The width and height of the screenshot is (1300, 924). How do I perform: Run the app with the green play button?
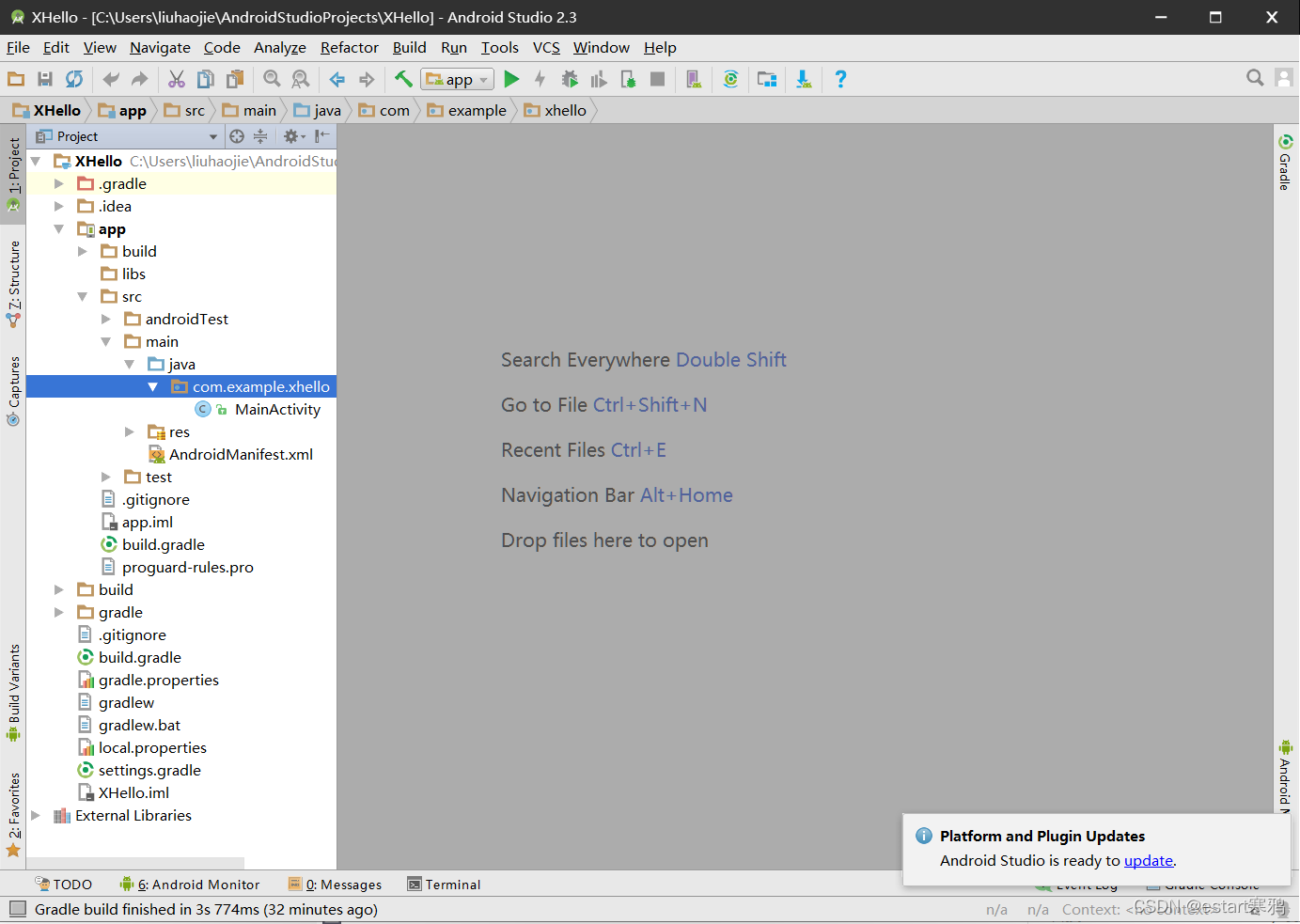(x=511, y=79)
